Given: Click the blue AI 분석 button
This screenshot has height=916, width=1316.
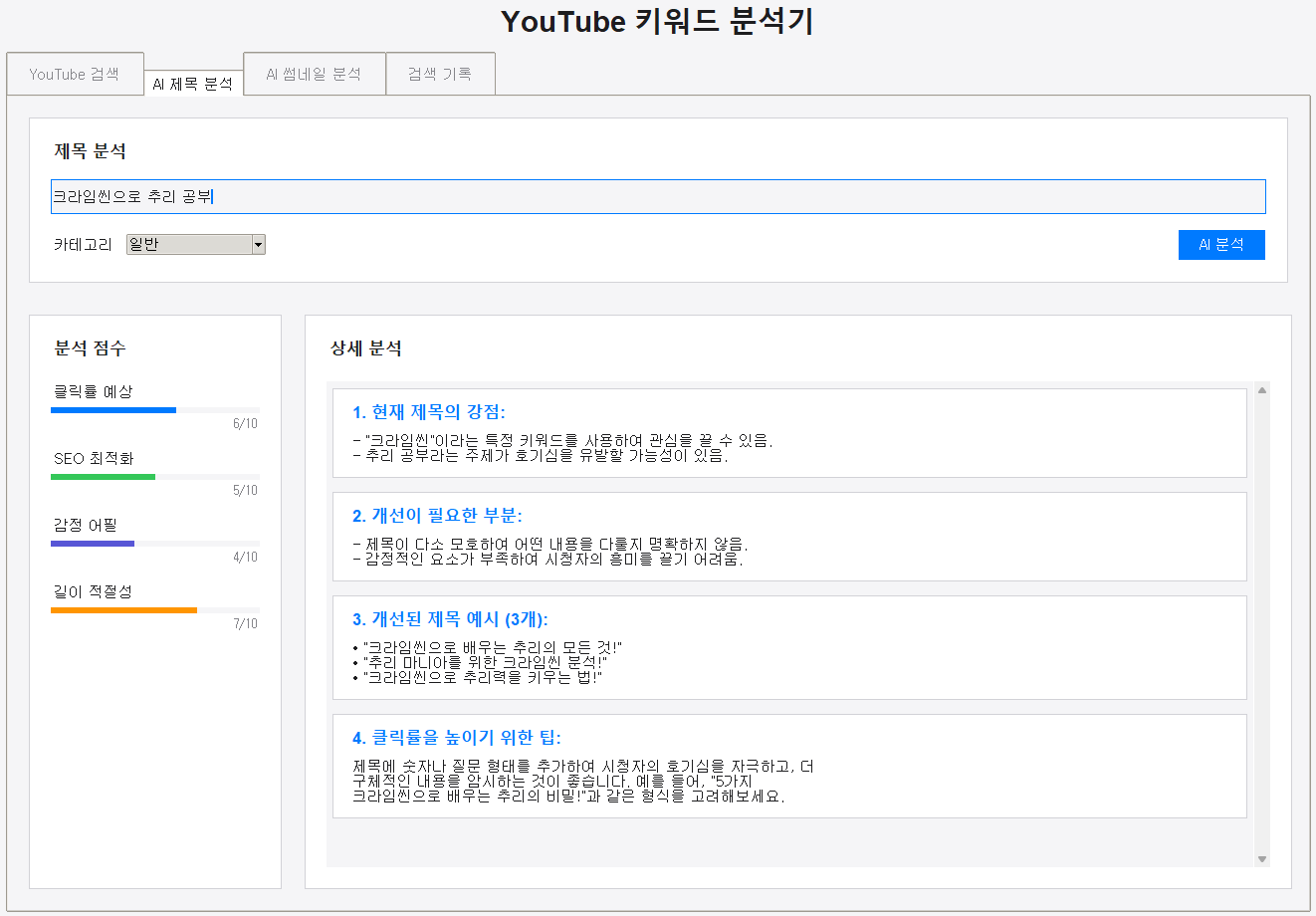Looking at the screenshot, I should coord(1221,244).
